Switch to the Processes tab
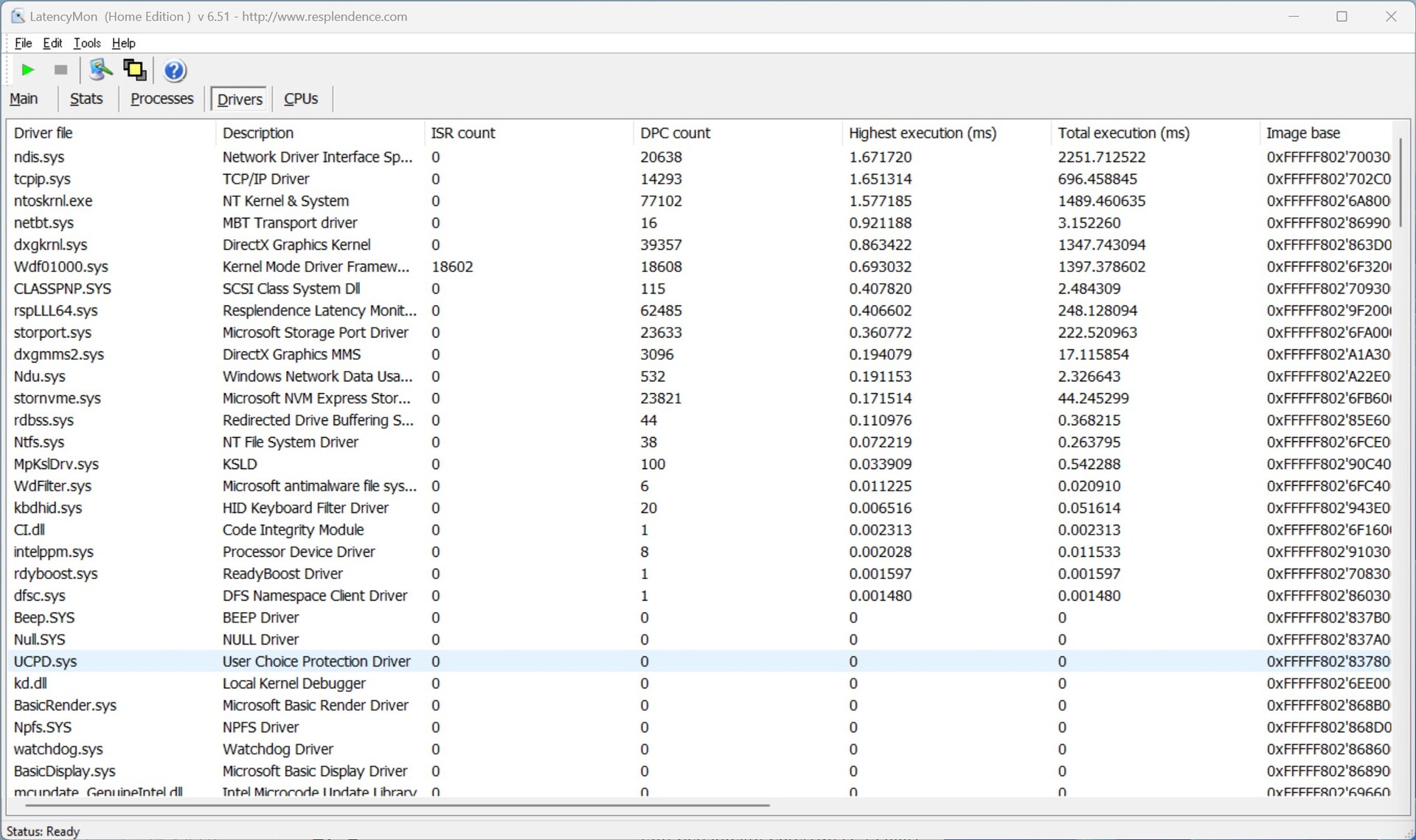 (162, 99)
